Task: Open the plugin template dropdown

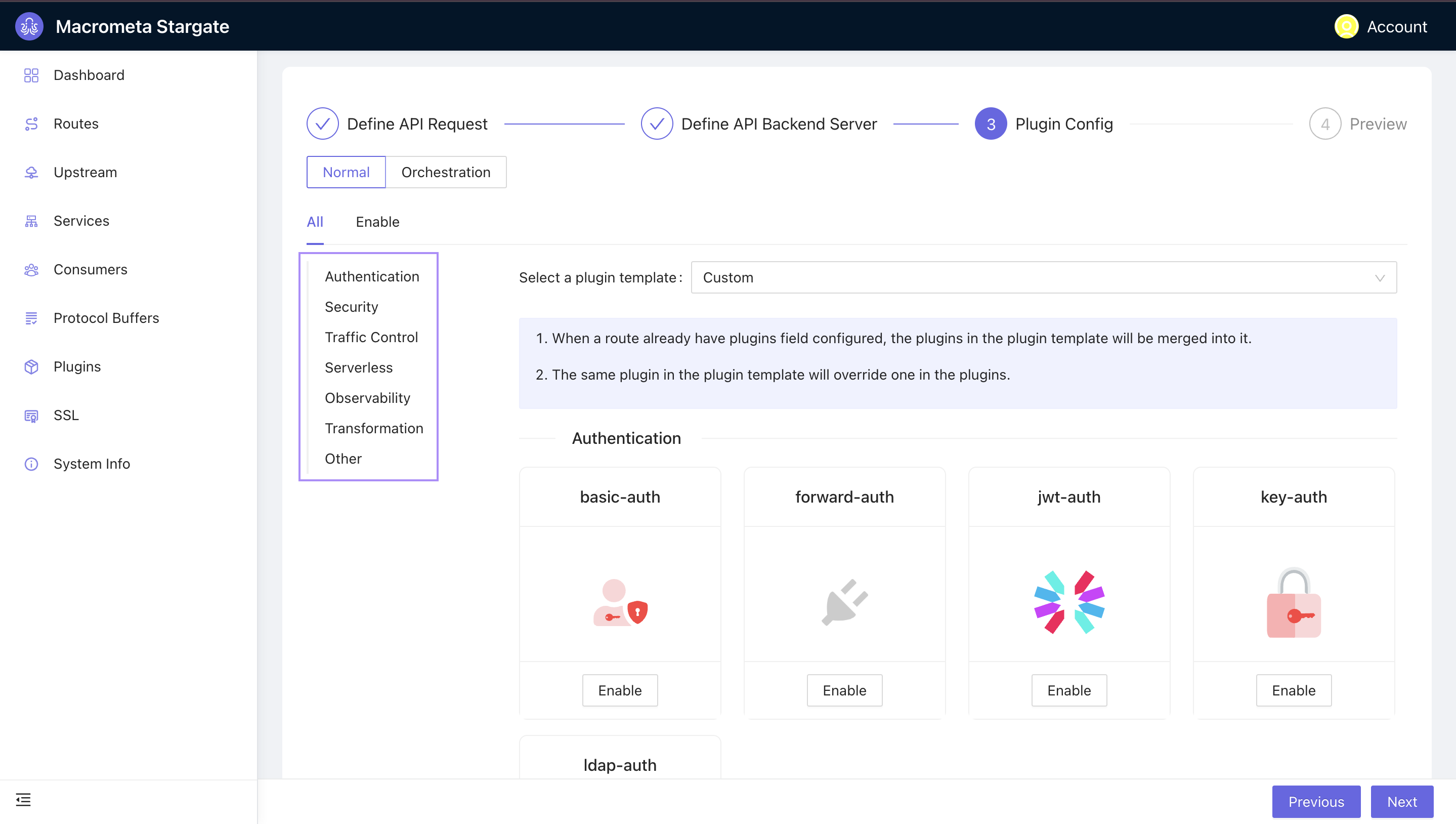Action: pyautogui.click(x=1044, y=278)
